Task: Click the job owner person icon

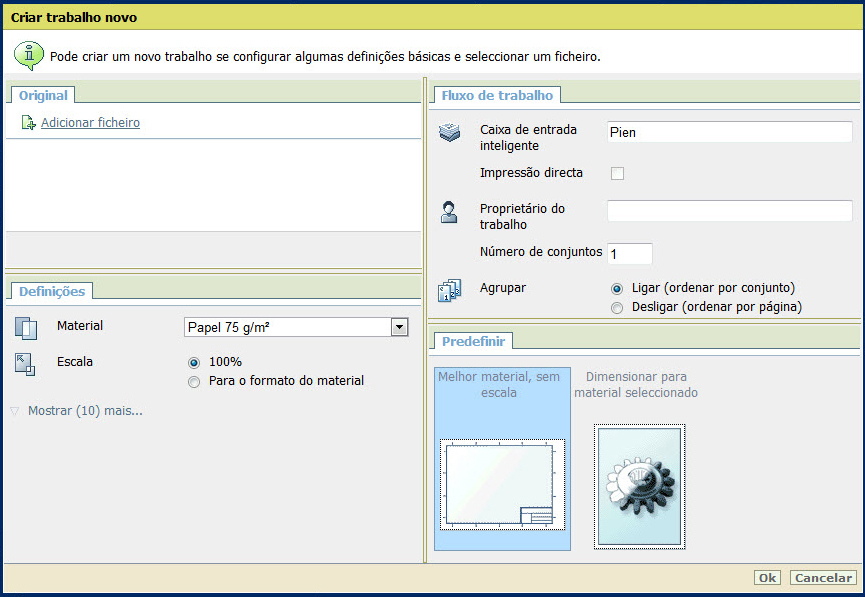Action: (450, 211)
